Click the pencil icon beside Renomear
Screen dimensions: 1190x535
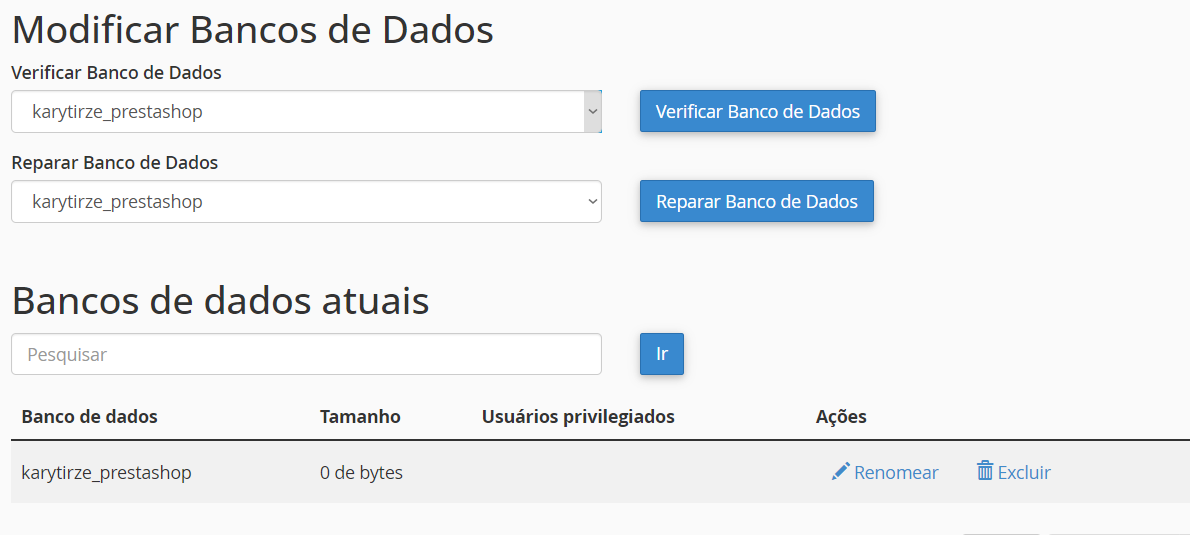(x=840, y=471)
